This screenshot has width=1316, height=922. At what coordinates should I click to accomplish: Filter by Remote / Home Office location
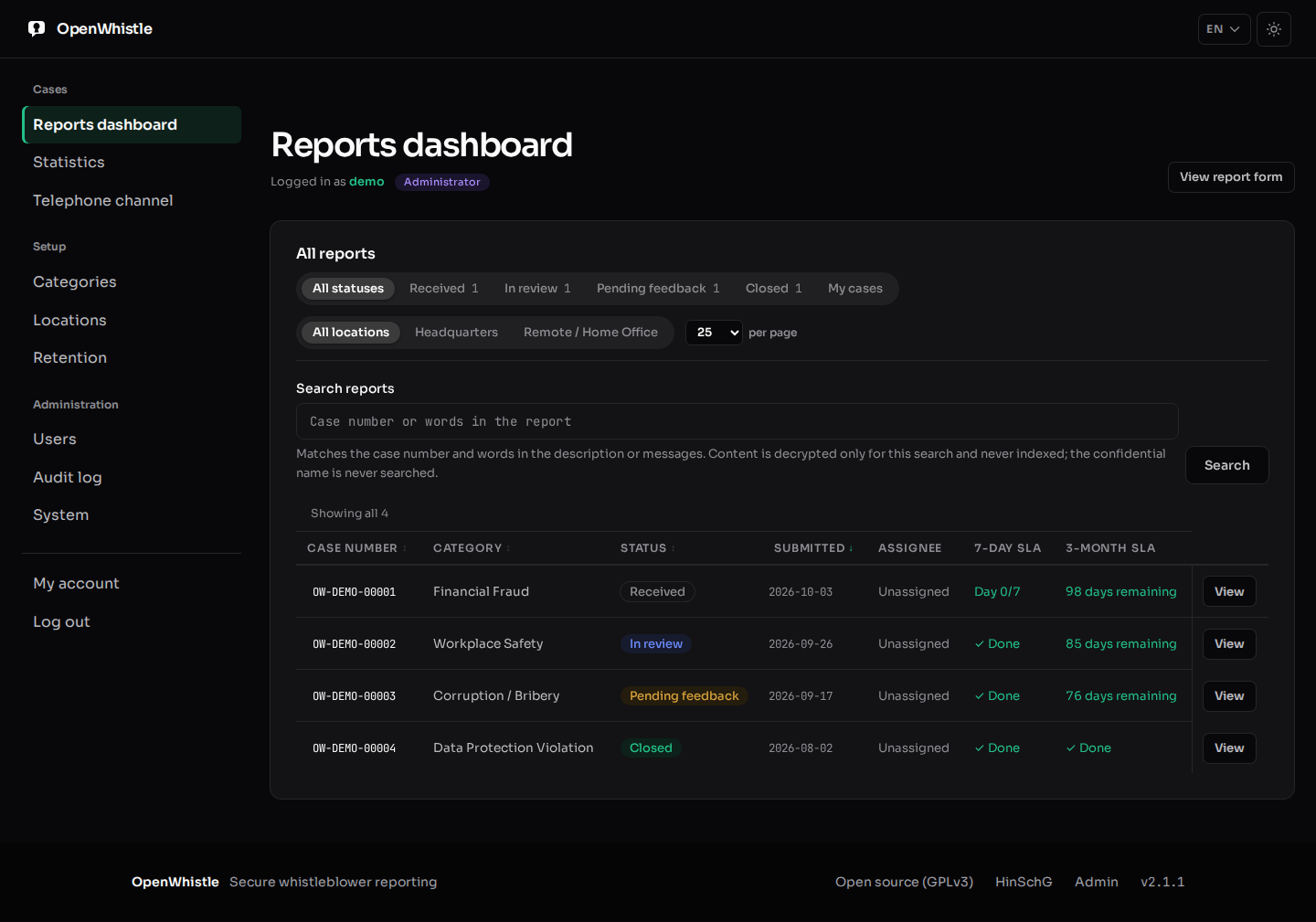[x=590, y=333]
